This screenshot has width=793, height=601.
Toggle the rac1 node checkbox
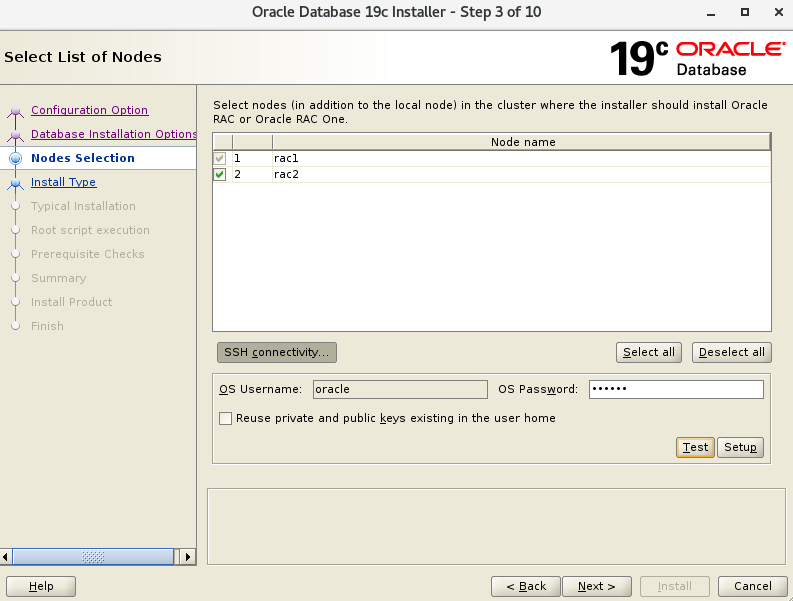pyautogui.click(x=220, y=159)
